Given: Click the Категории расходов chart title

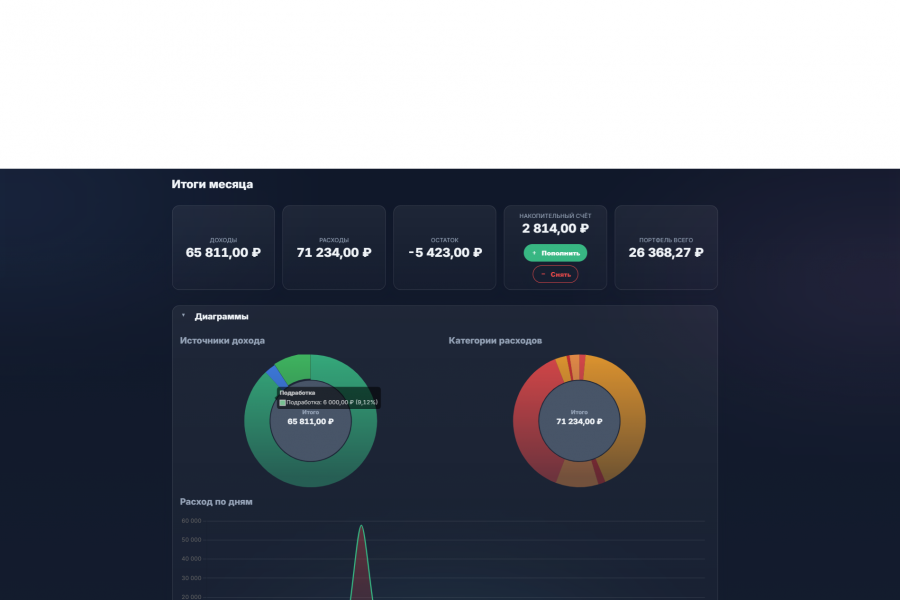Looking at the screenshot, I should (x=495, y=340).
